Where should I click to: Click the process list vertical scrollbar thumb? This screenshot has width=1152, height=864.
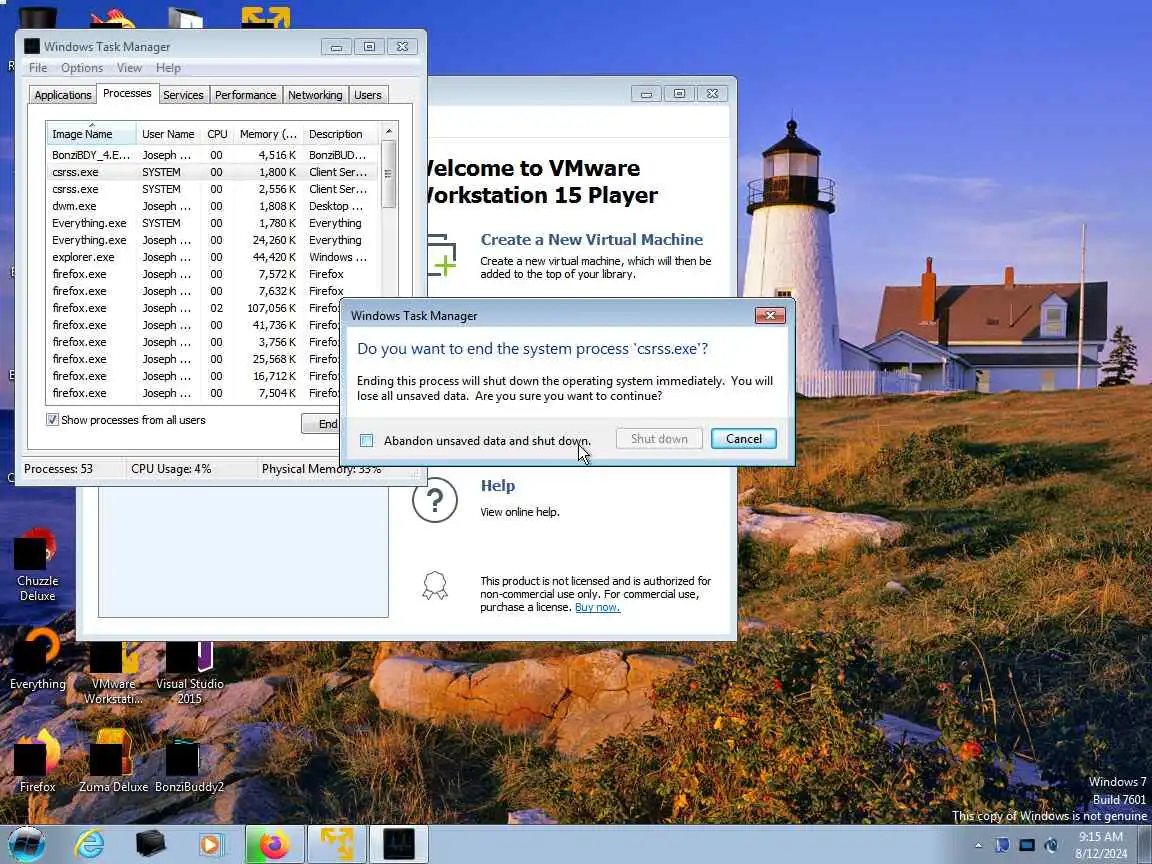389,174
